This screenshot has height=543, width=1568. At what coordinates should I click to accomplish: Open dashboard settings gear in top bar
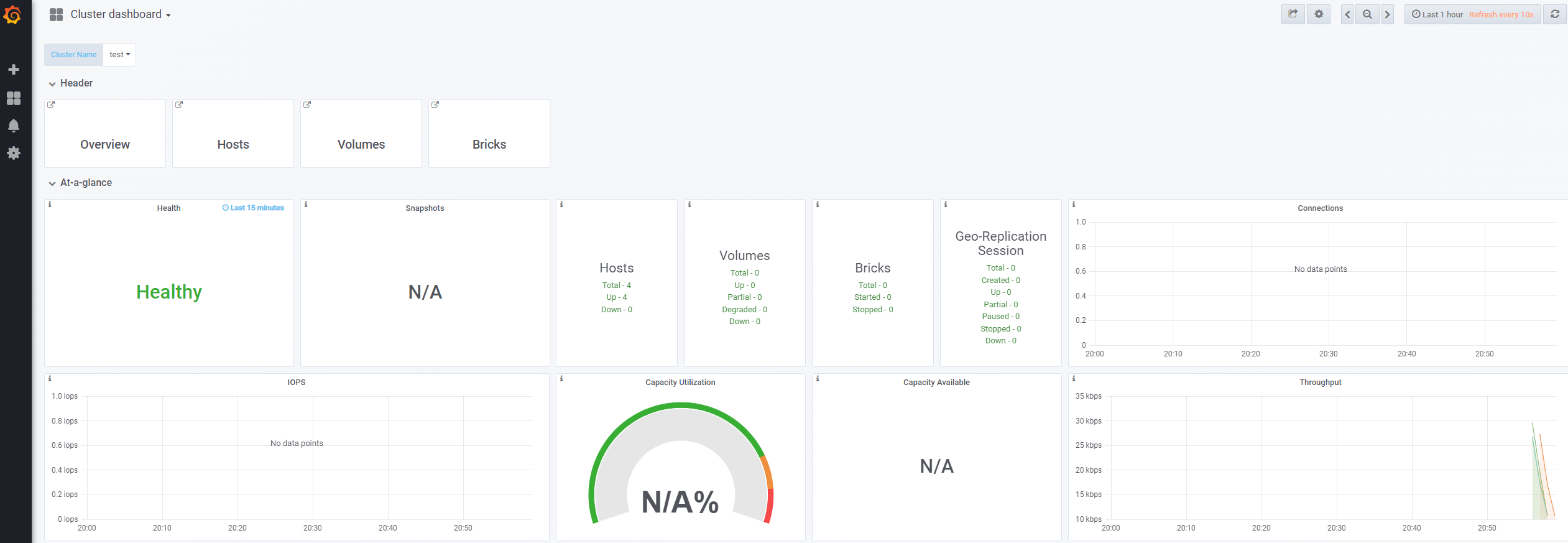point(1319,14)
